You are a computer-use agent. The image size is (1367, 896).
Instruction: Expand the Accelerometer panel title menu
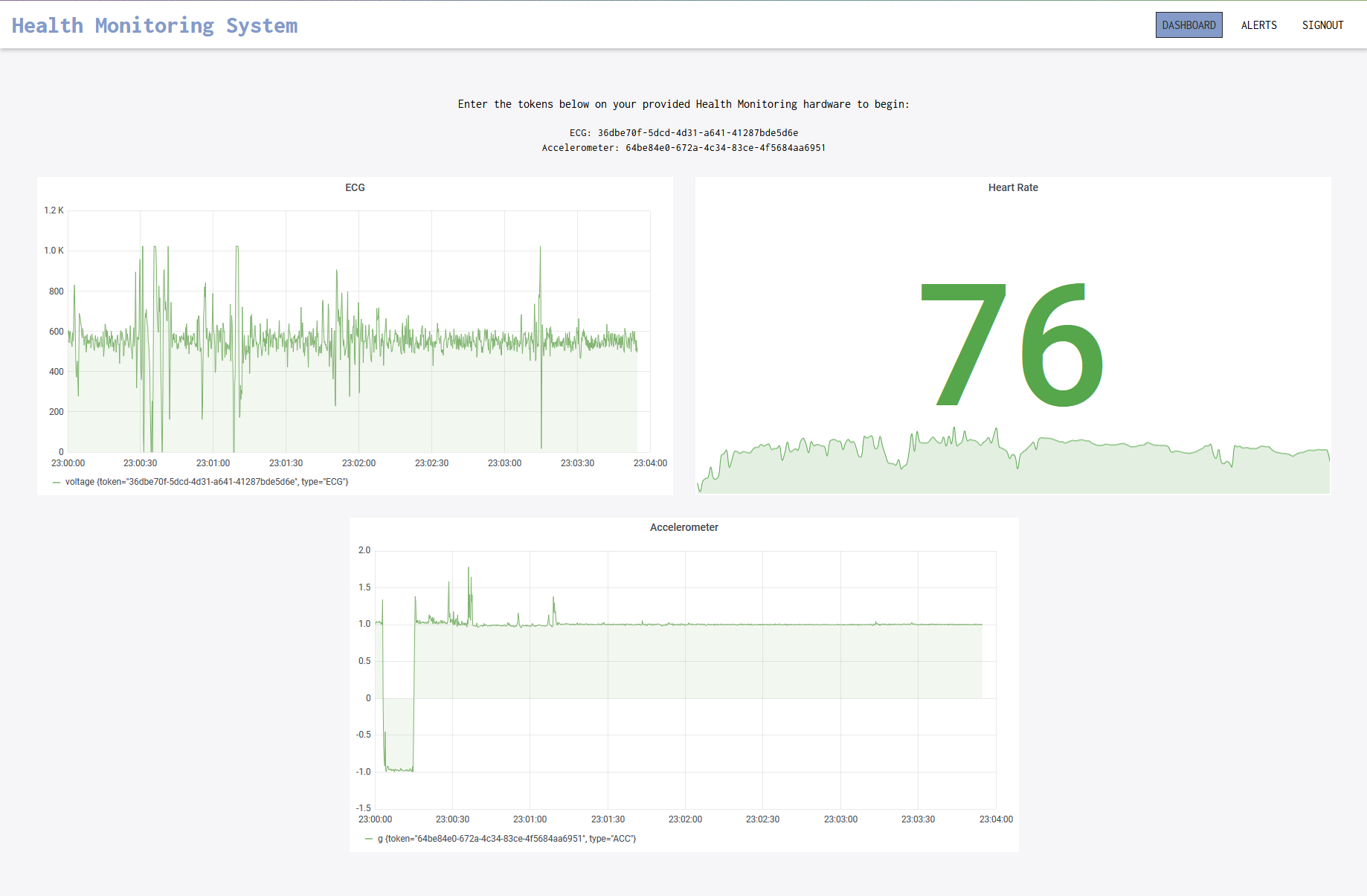[x=683, y=527]
